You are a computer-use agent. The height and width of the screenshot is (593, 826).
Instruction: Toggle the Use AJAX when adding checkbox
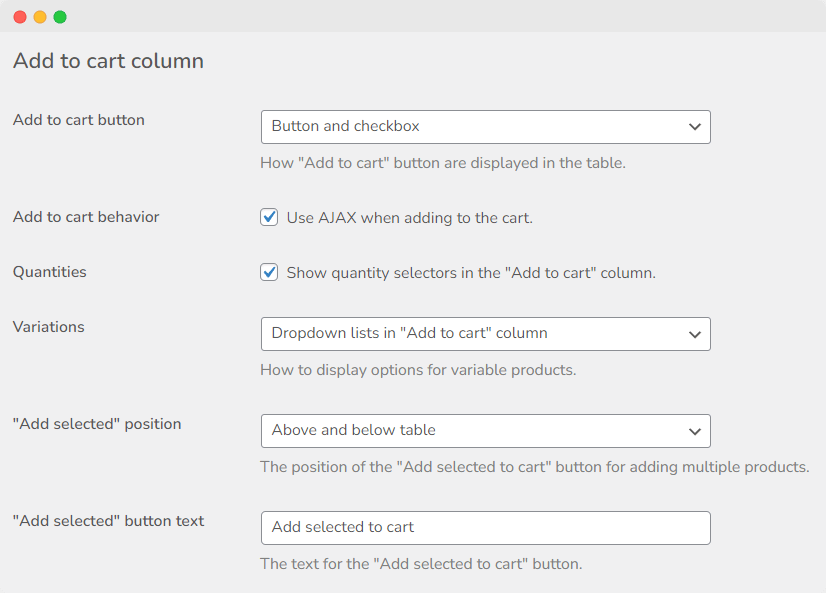pos(269,217)
